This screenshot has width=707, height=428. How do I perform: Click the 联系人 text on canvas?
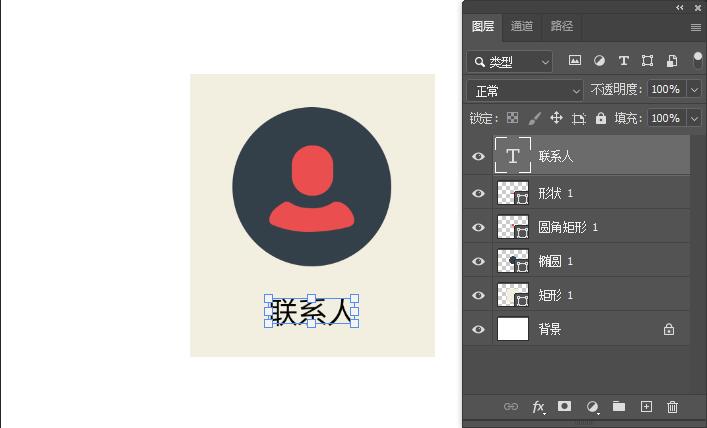coord(312,311)
